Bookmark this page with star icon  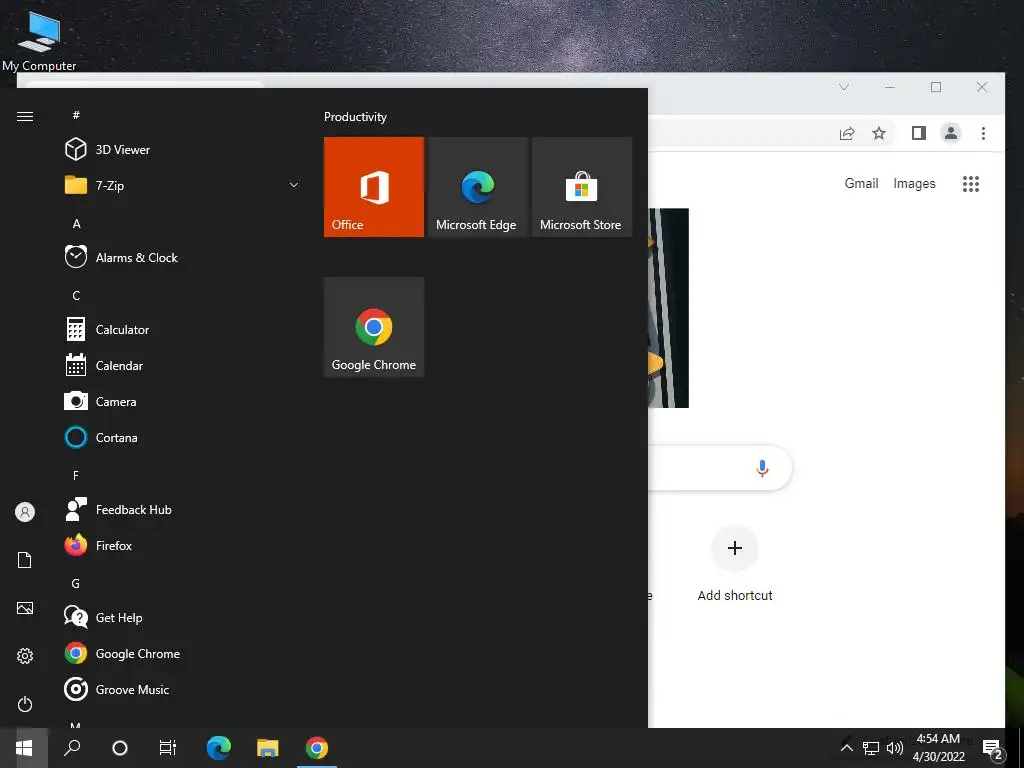point(879,133)
